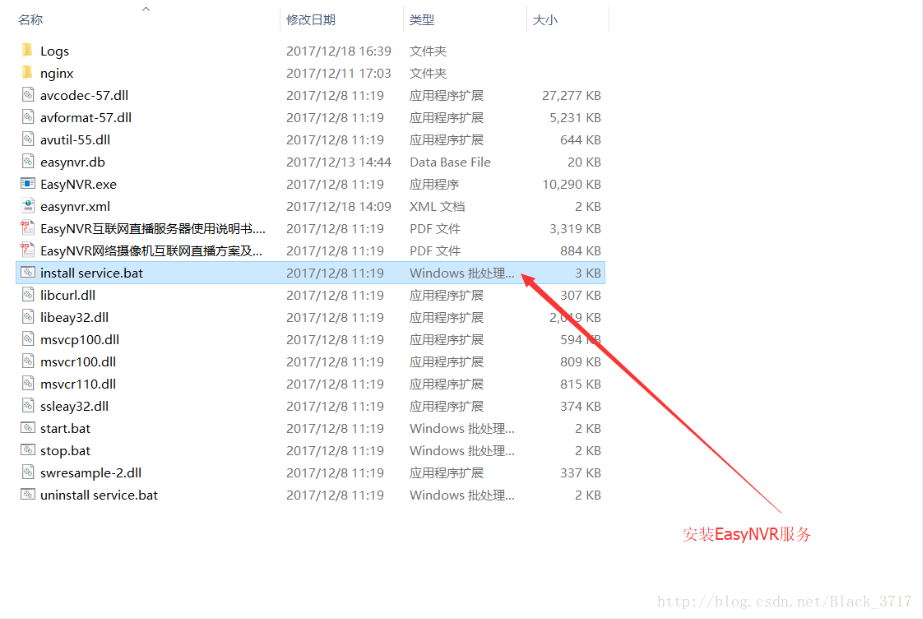Select avcodec-57.dll file name

pyautogui.click(x=84, y=95)
